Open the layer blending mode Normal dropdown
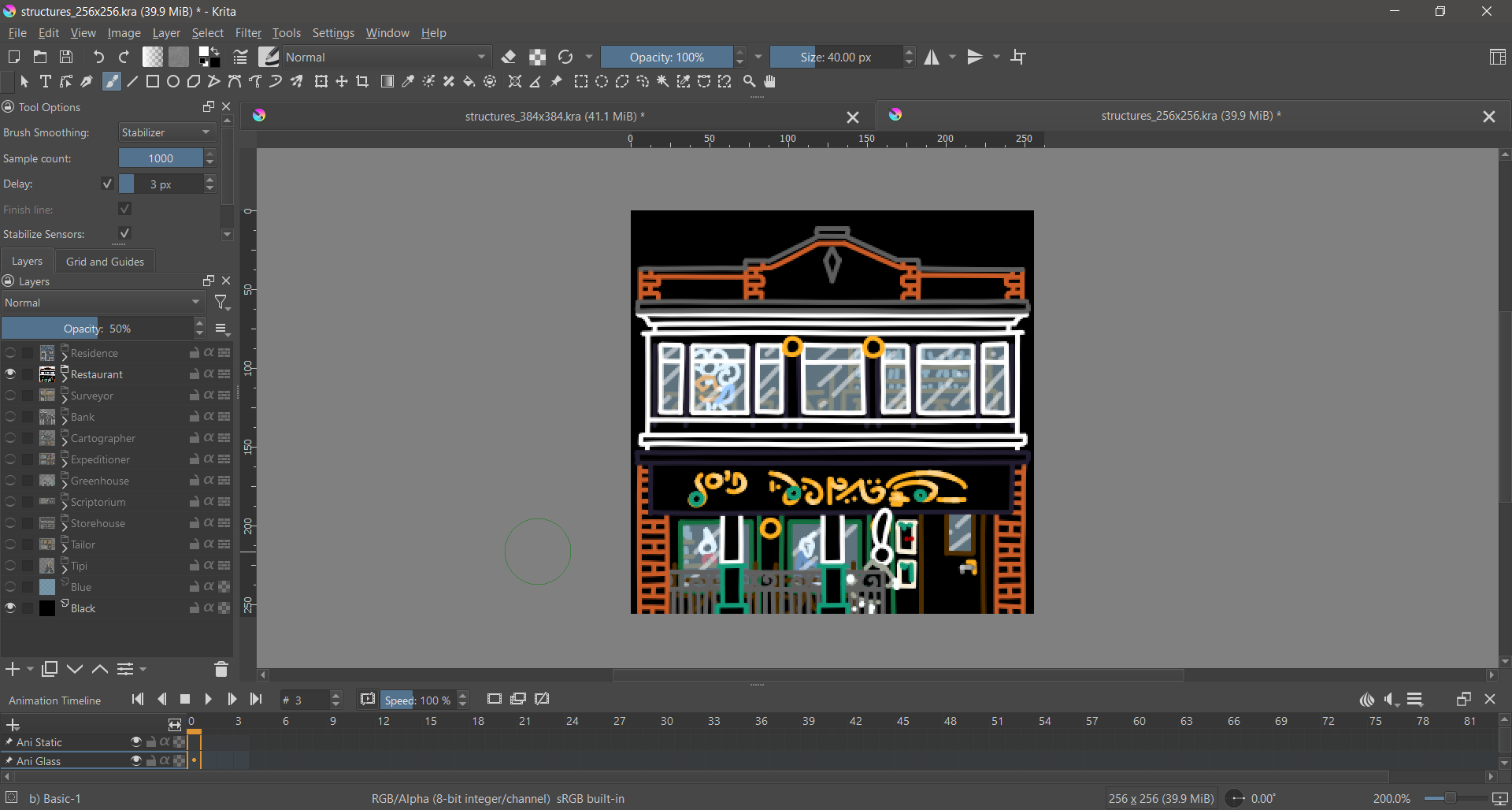1512x810 pixels. [102, 303]
